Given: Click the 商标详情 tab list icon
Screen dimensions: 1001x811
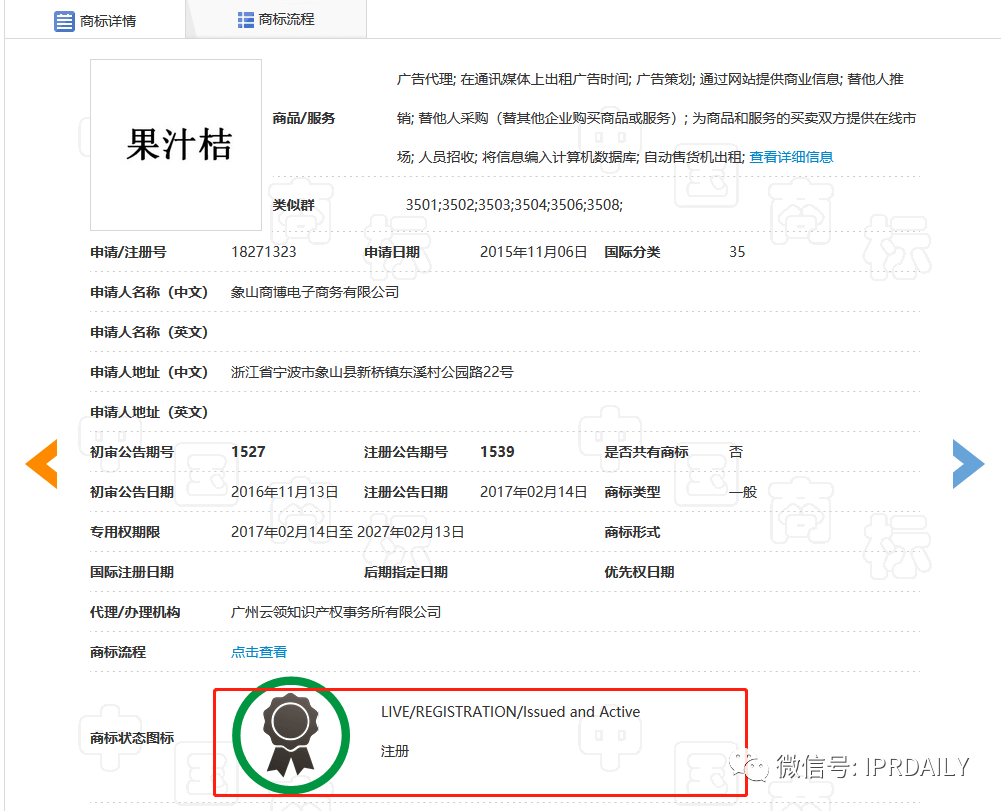Looking at the screenshot, I should pos(64,21).
